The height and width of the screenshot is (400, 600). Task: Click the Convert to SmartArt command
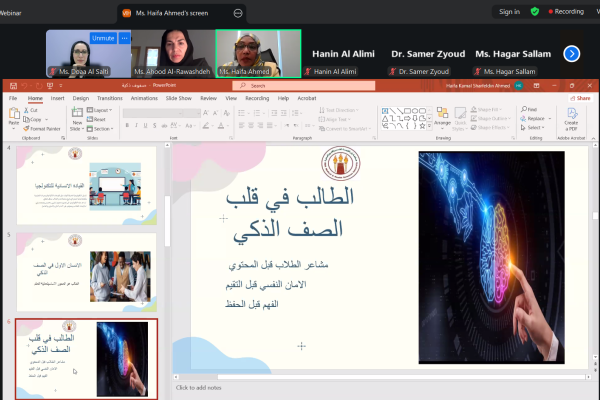pos(344,129)
